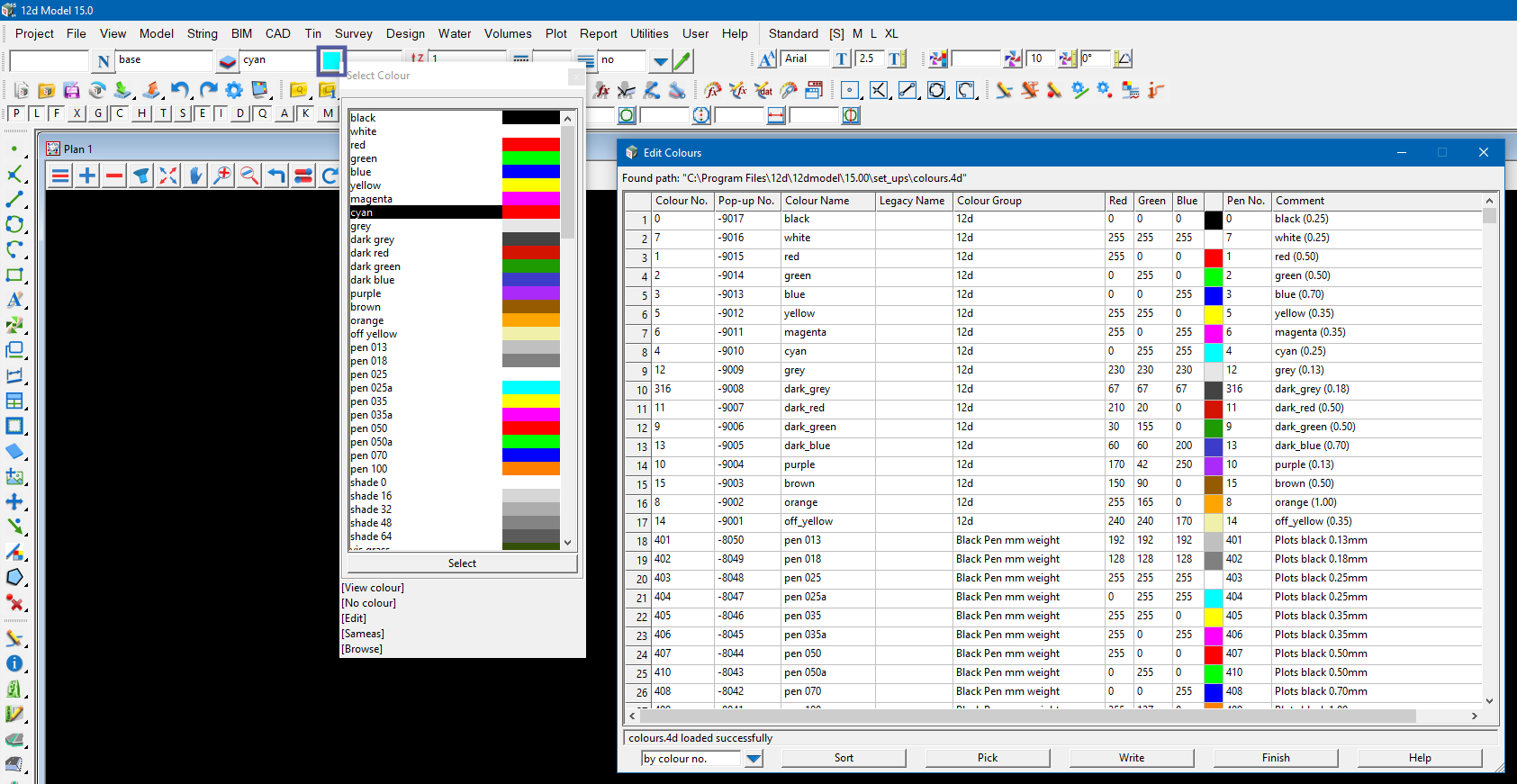Toggle the 'P' snap letter button
1517x784 pixels.
pyautogui.click(x=16, y=113)
